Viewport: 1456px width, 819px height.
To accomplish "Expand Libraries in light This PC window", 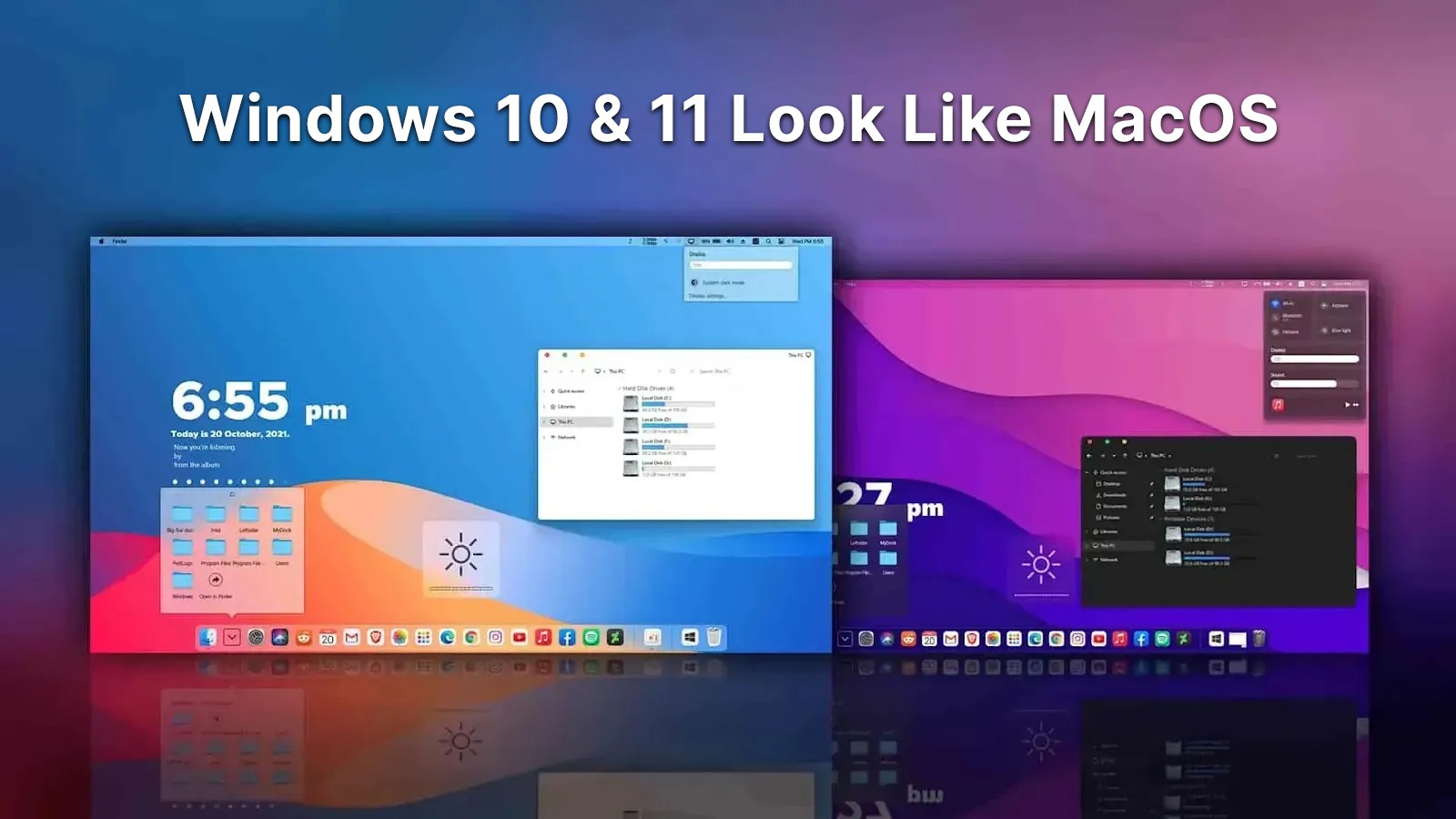I will [545, 407].
